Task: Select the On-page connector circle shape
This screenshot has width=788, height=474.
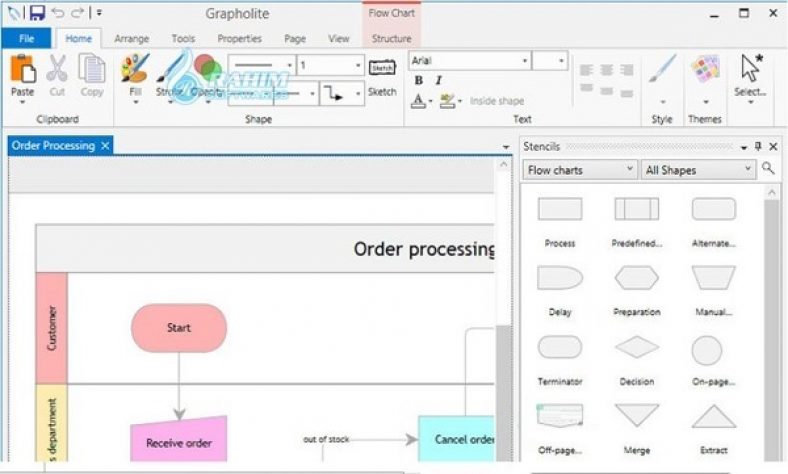Action: coord(707,350)
